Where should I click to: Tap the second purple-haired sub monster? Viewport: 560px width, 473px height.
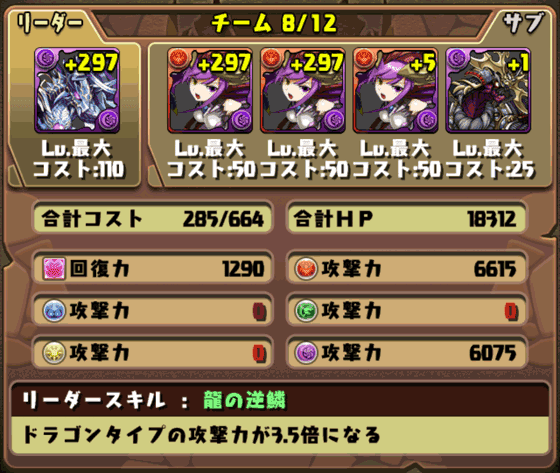pyautogui.click(x=302, y=90)
